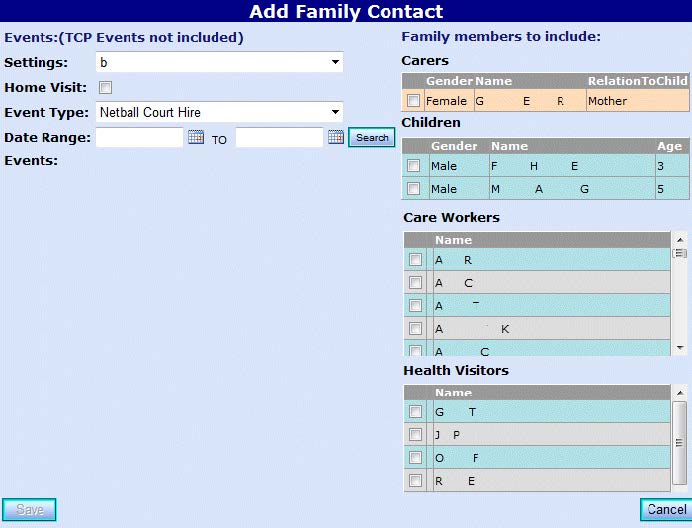692x528 pixels.
Task: Click the Save button
Action: coord(29,510)
